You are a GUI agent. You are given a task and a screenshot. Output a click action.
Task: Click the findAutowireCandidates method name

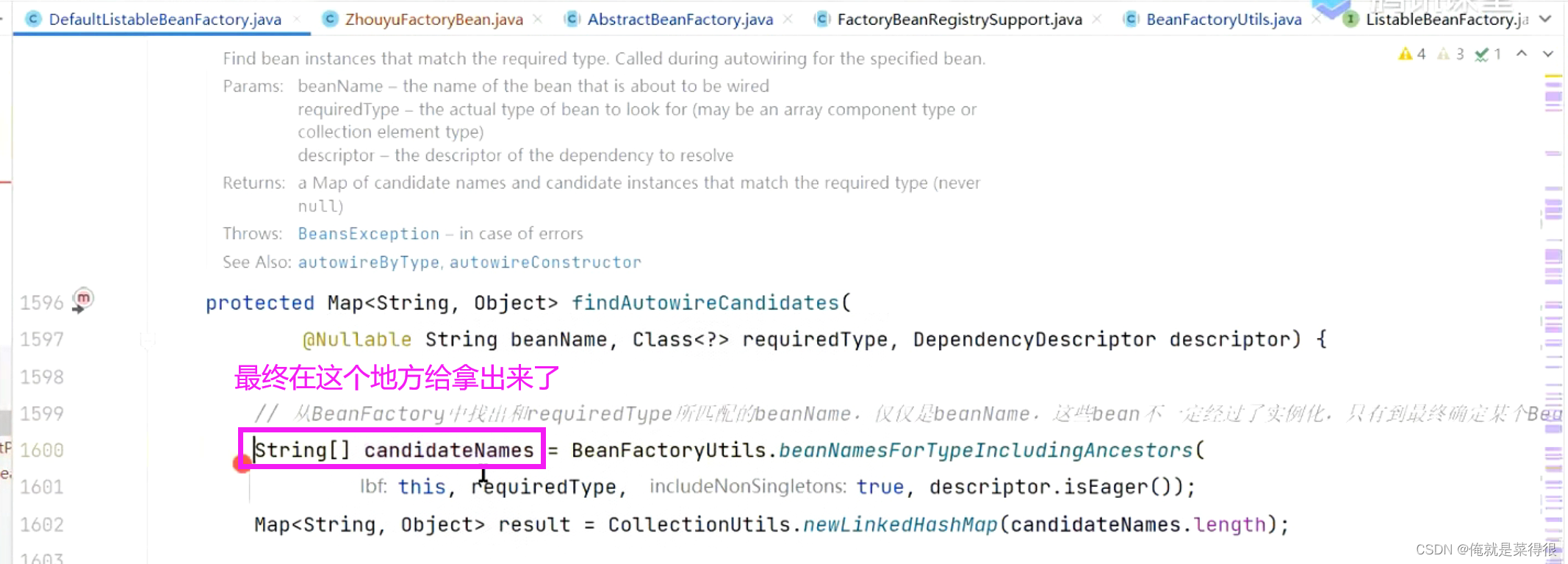705,303
